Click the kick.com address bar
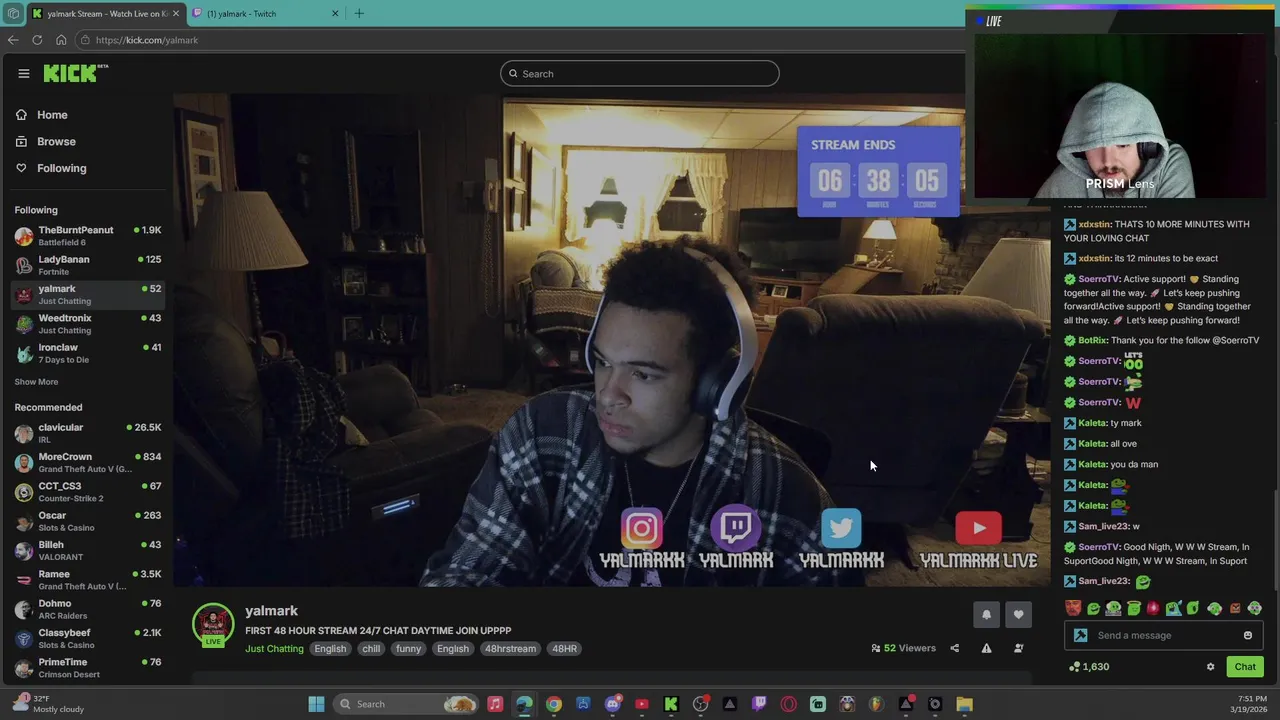 tap(520, 40)
